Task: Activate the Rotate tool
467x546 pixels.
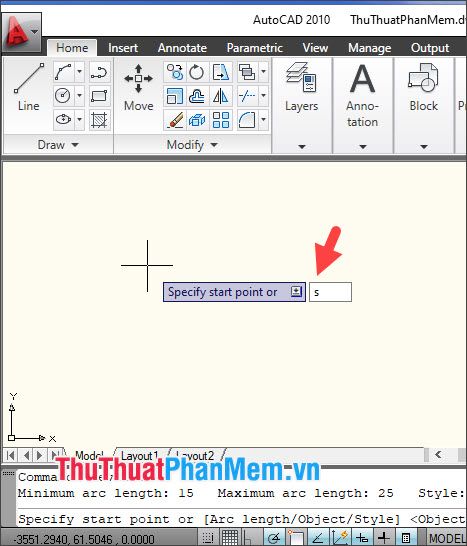Action: [197, 72]
